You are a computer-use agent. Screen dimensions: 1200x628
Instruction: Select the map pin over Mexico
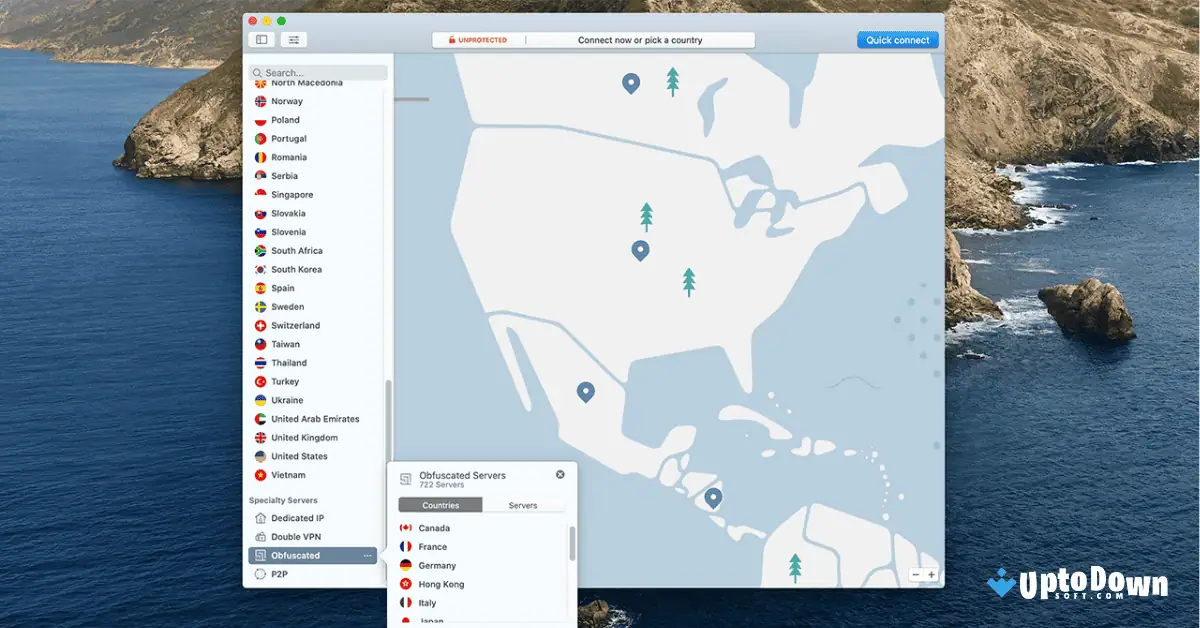[585, 391]
